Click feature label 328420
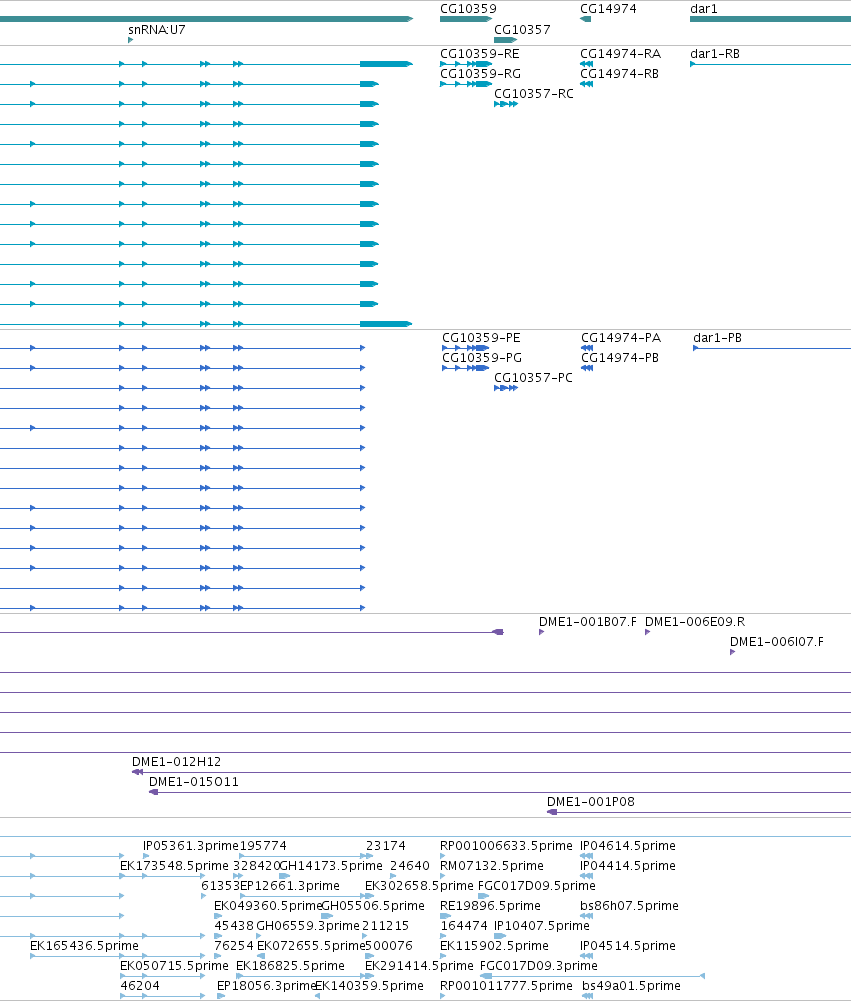The image size is (851, 1001). click(257, 866)
